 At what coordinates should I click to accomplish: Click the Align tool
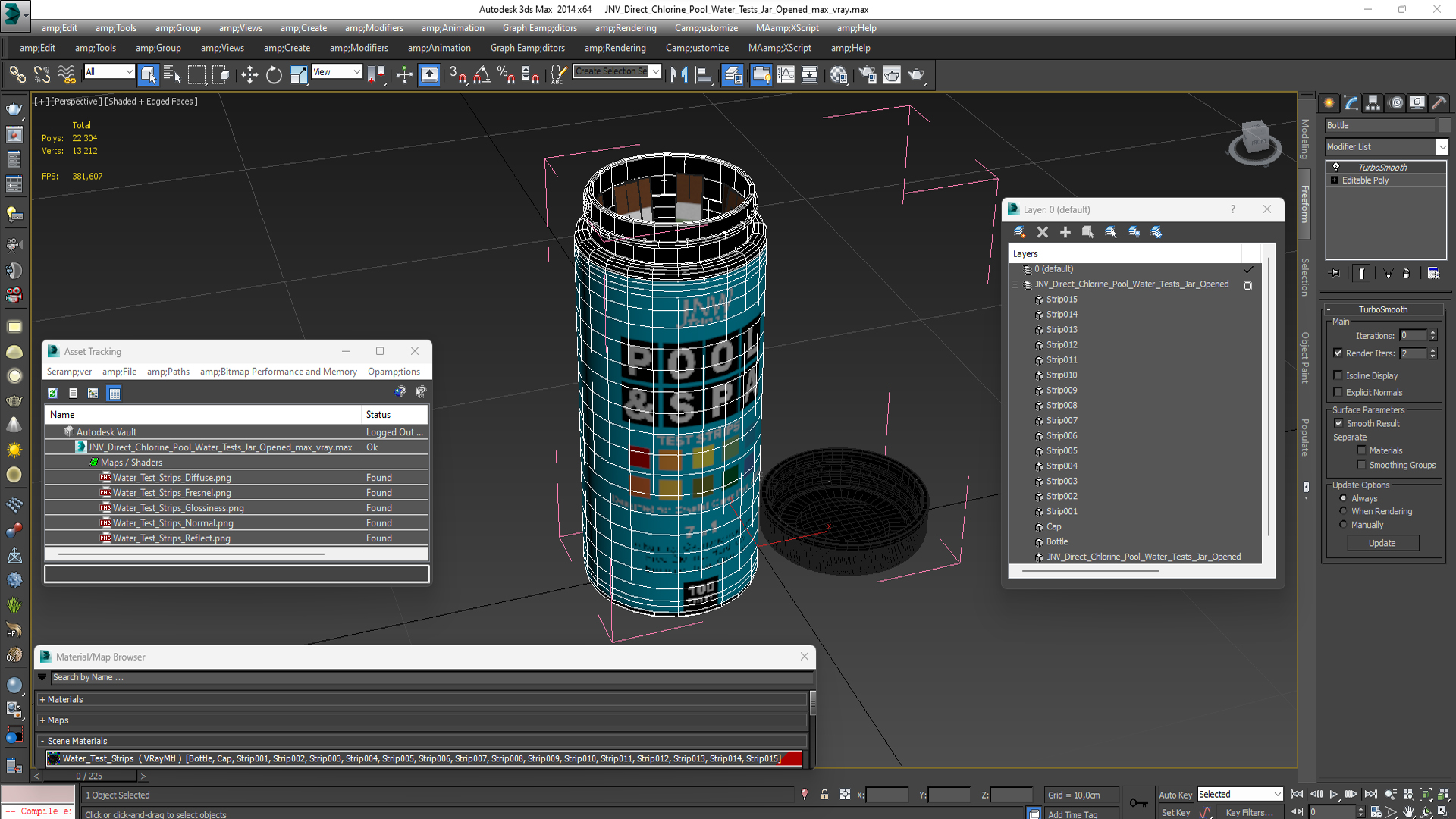[x=704, y=74]
